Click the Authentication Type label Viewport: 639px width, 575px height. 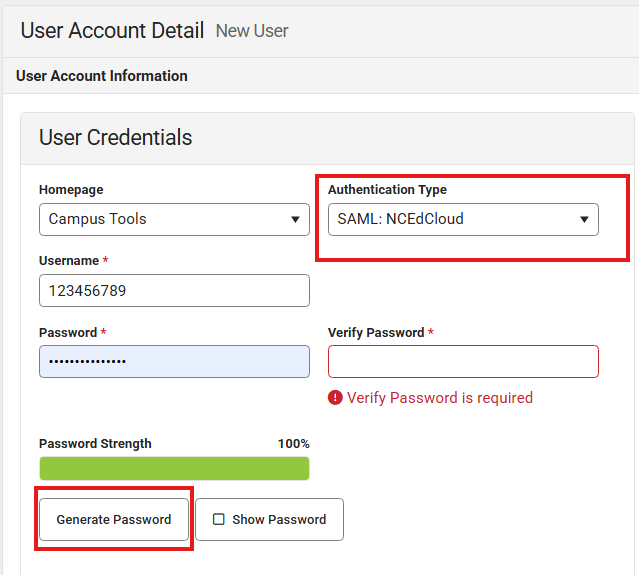pyautogui.click(x=387, y=190)
